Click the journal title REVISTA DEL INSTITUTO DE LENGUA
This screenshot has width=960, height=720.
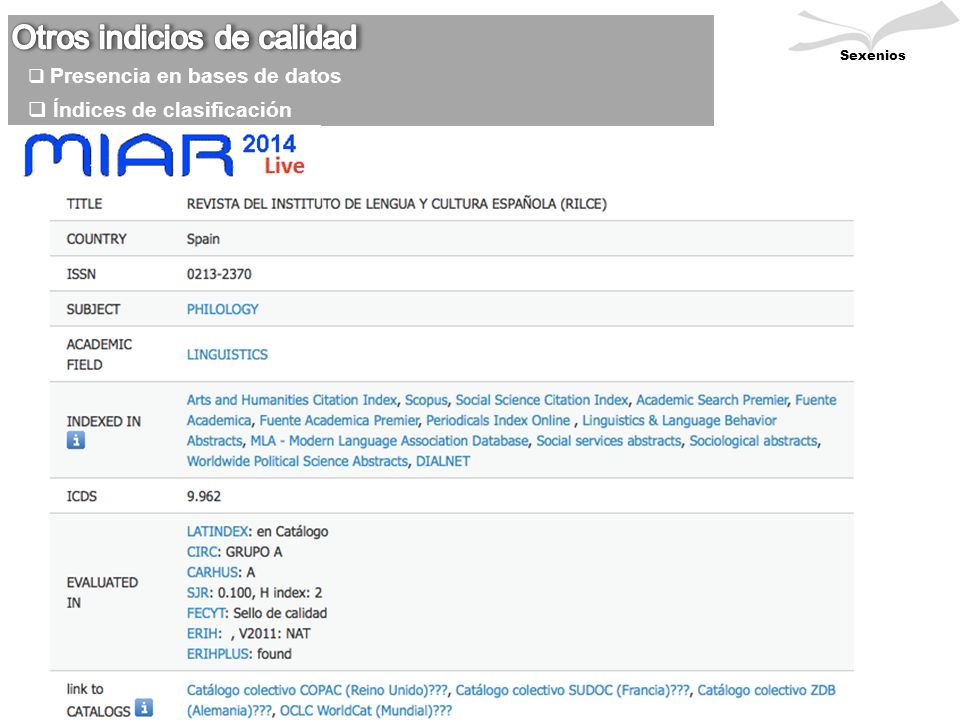(x=397, y=204)
